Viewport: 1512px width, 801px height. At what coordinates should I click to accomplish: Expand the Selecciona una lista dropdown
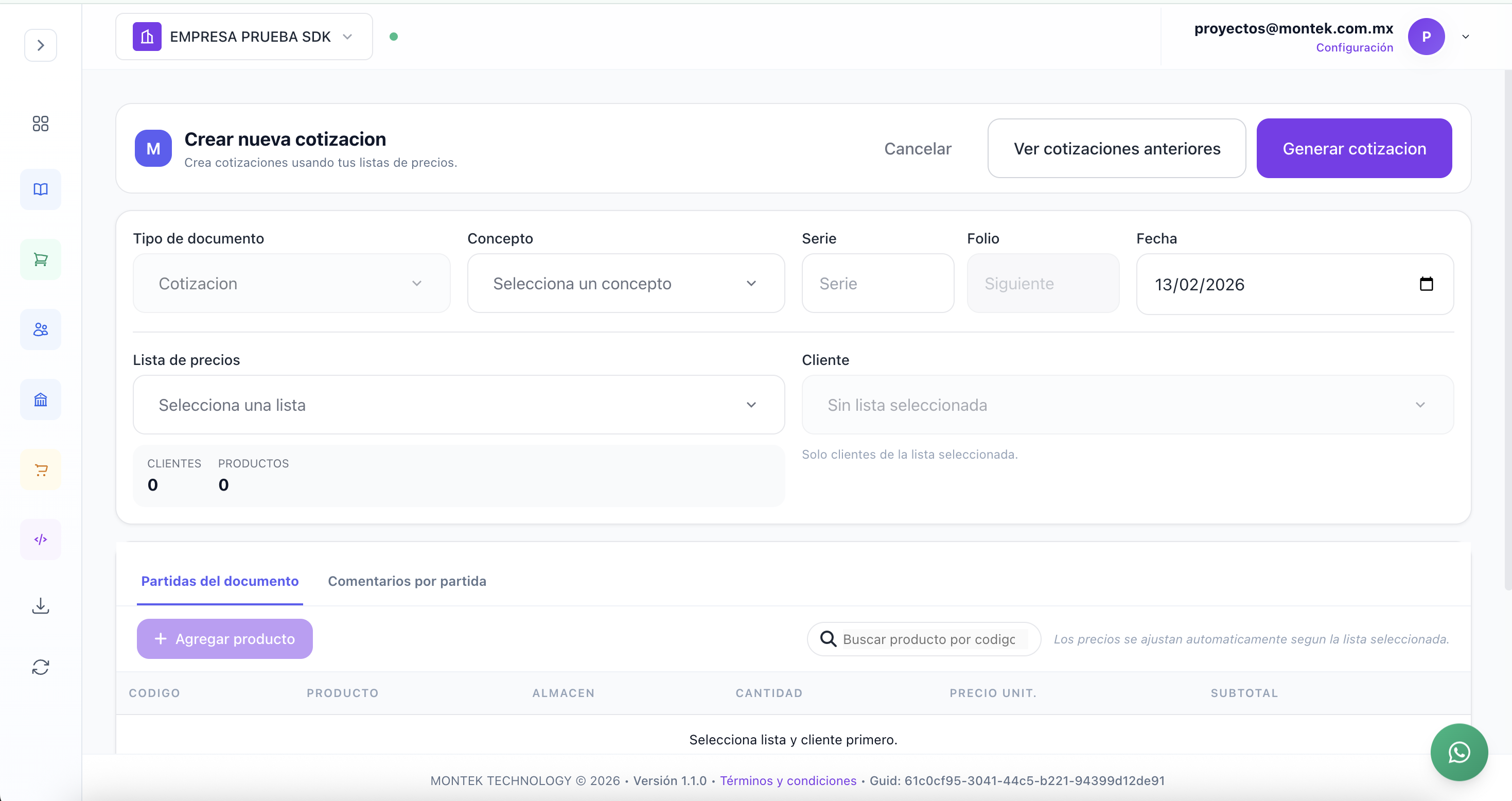[458, 405]
